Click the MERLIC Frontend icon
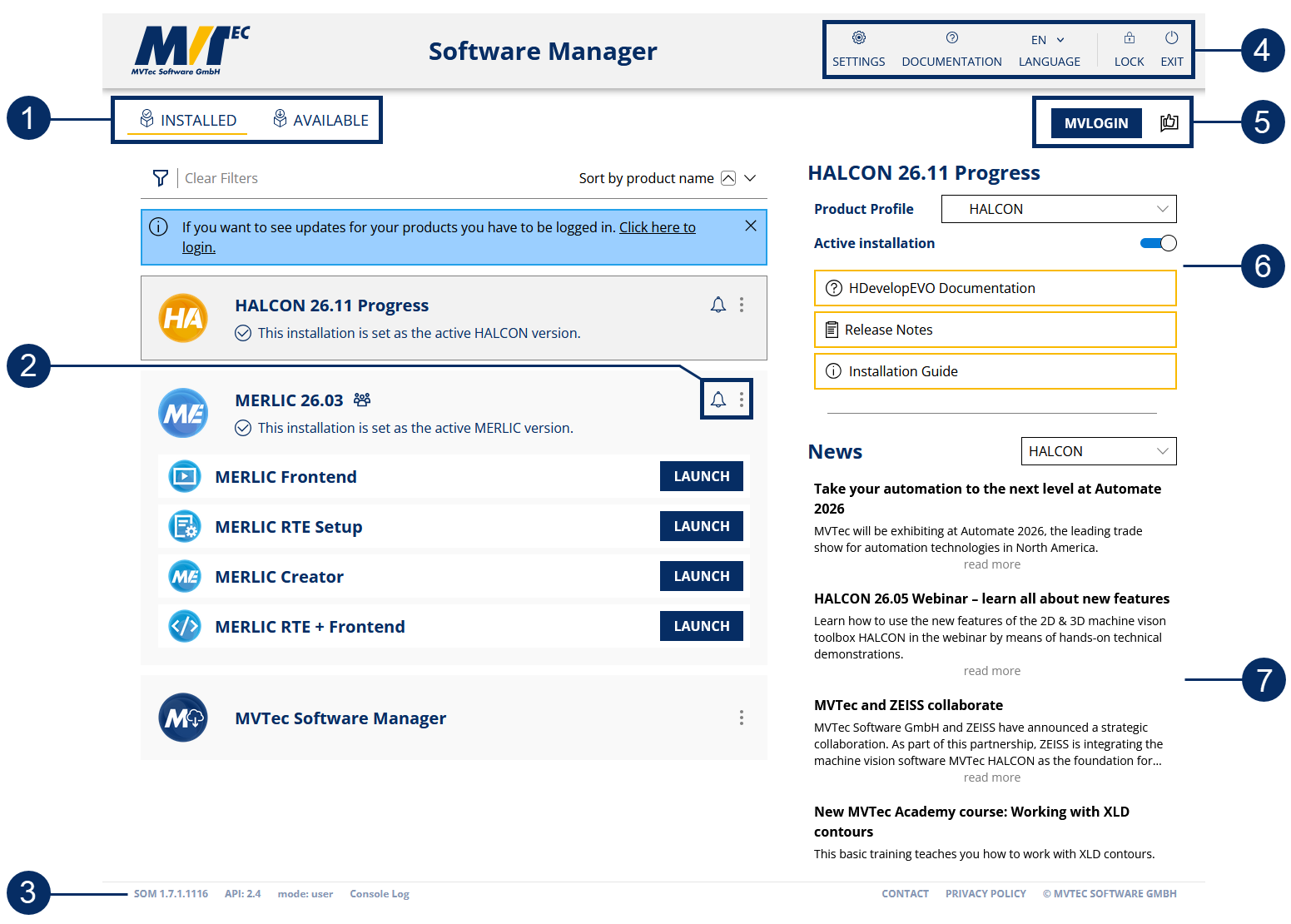 coord(185,476)
